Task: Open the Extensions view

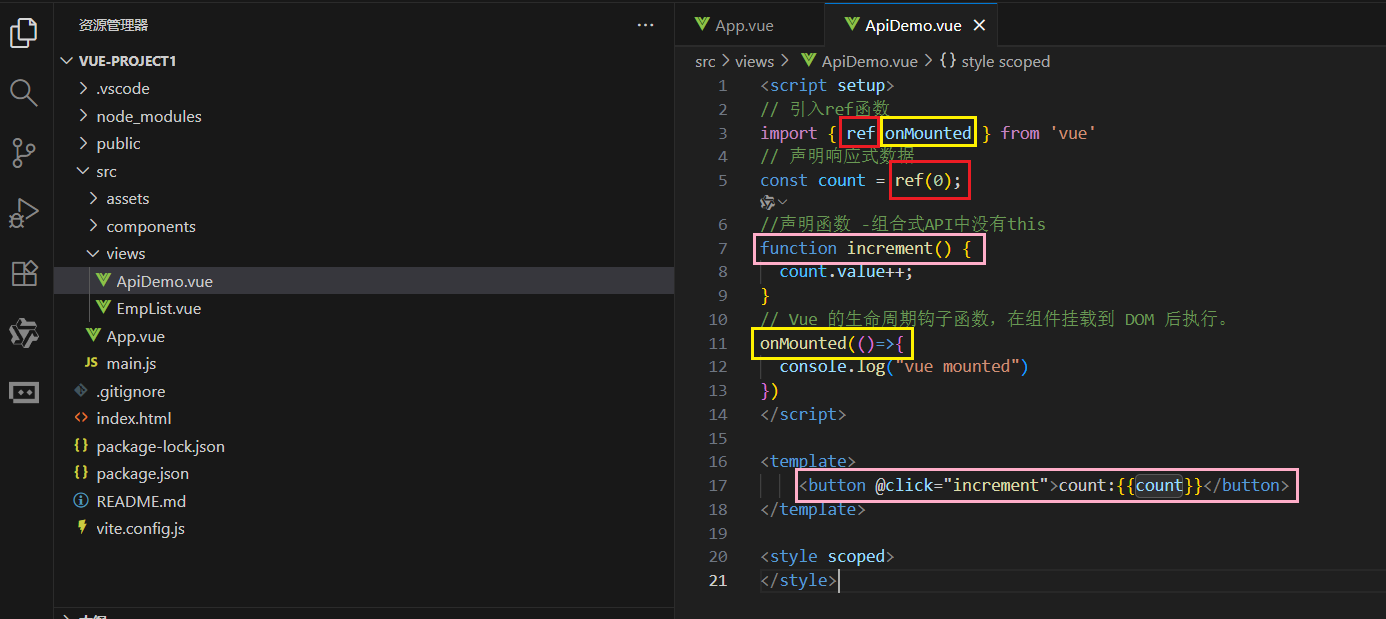Action: coord(23,273)
